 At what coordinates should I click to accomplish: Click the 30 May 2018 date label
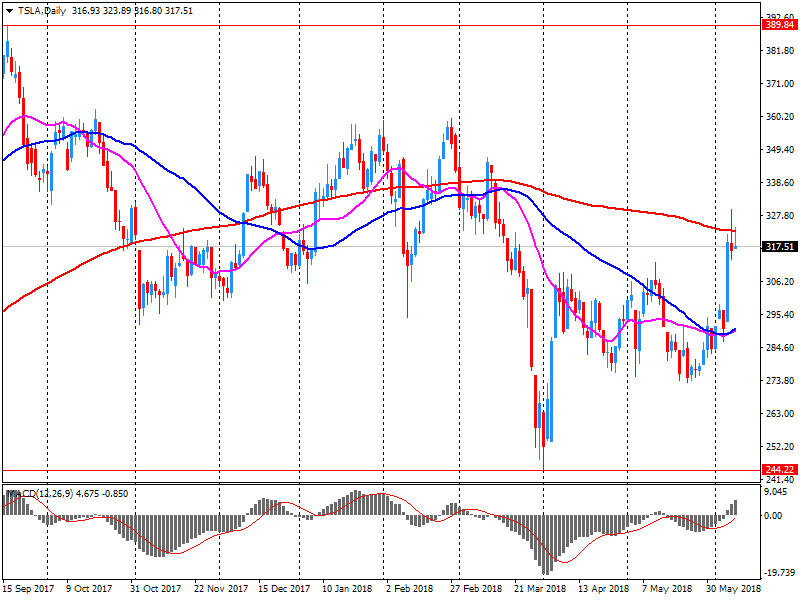[732, 588]
